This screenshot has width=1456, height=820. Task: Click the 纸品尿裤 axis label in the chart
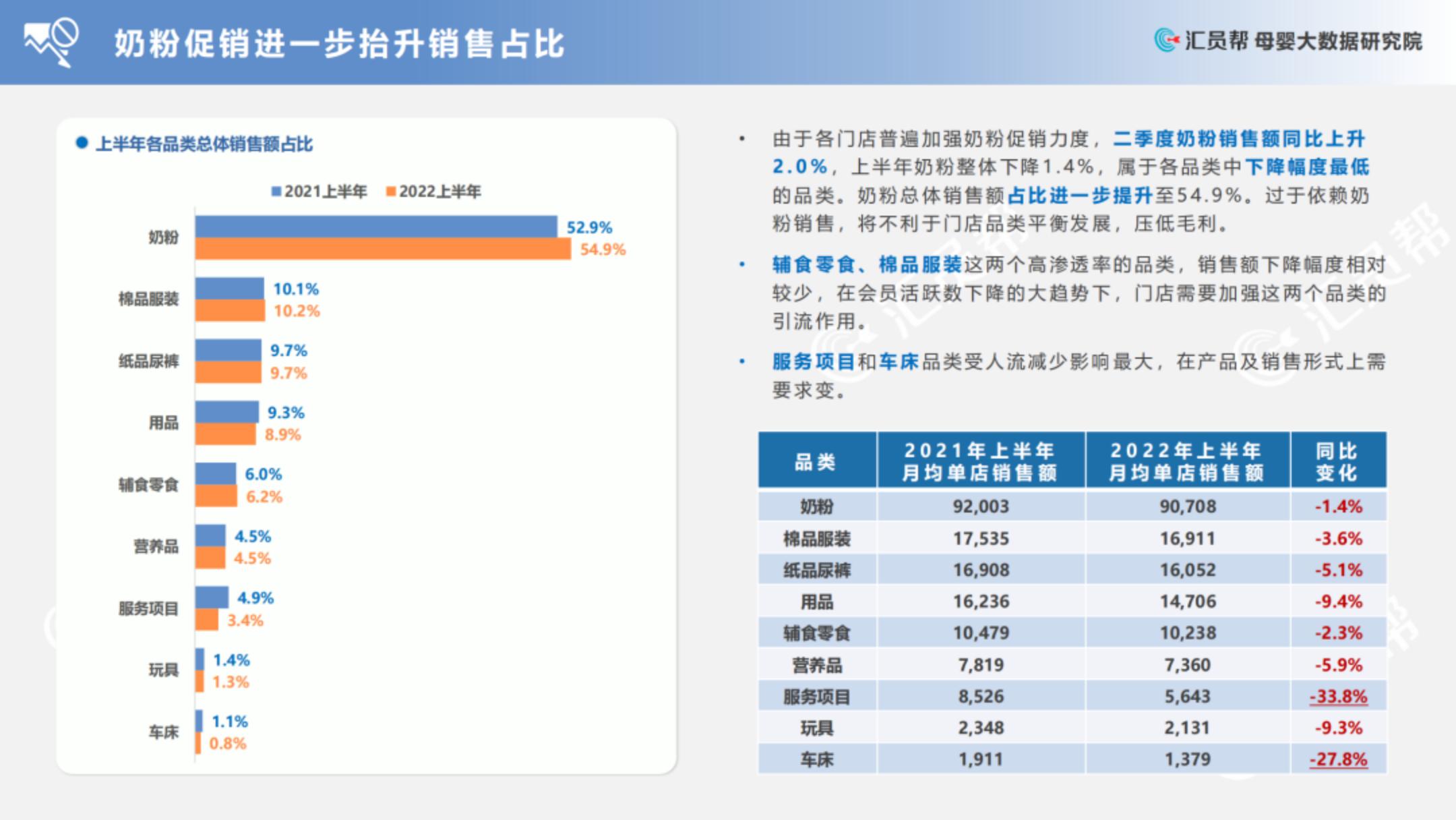149,361
